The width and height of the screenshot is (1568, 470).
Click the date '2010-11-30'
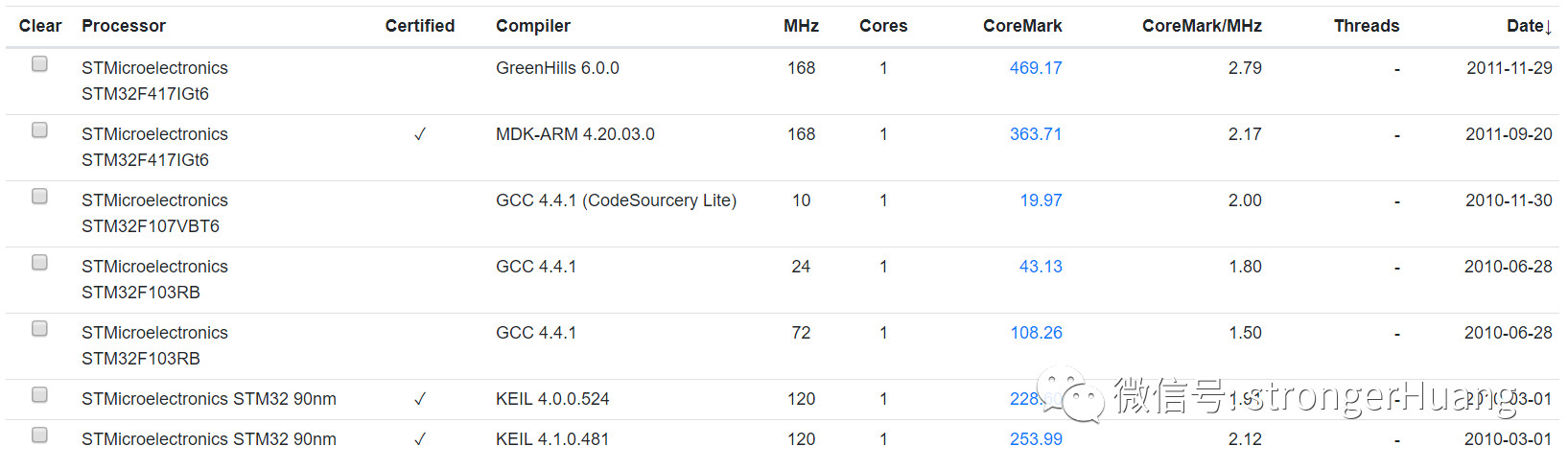[x=1509, y=200]
